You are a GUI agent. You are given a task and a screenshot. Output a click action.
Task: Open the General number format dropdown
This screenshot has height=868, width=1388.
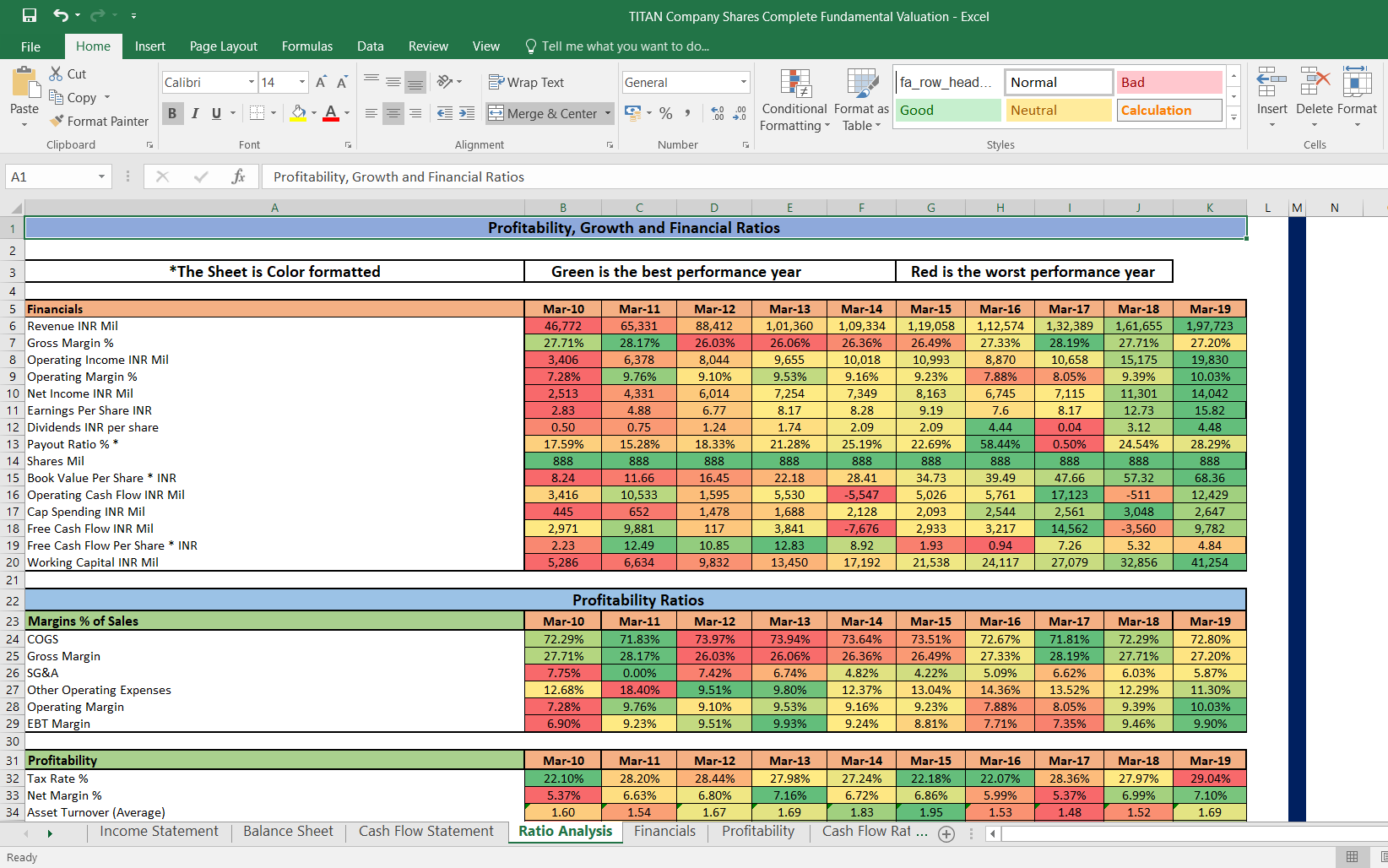(743, 82)
